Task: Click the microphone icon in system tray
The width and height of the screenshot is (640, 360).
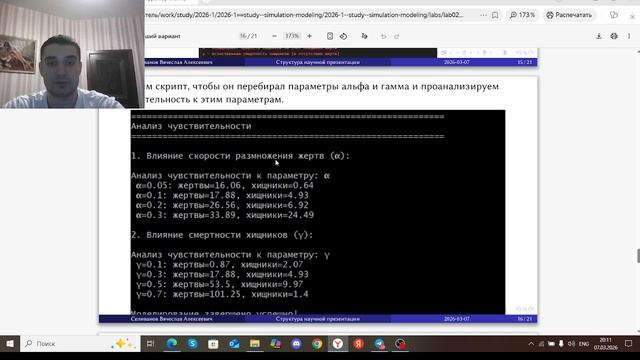Action: [561, 344]
